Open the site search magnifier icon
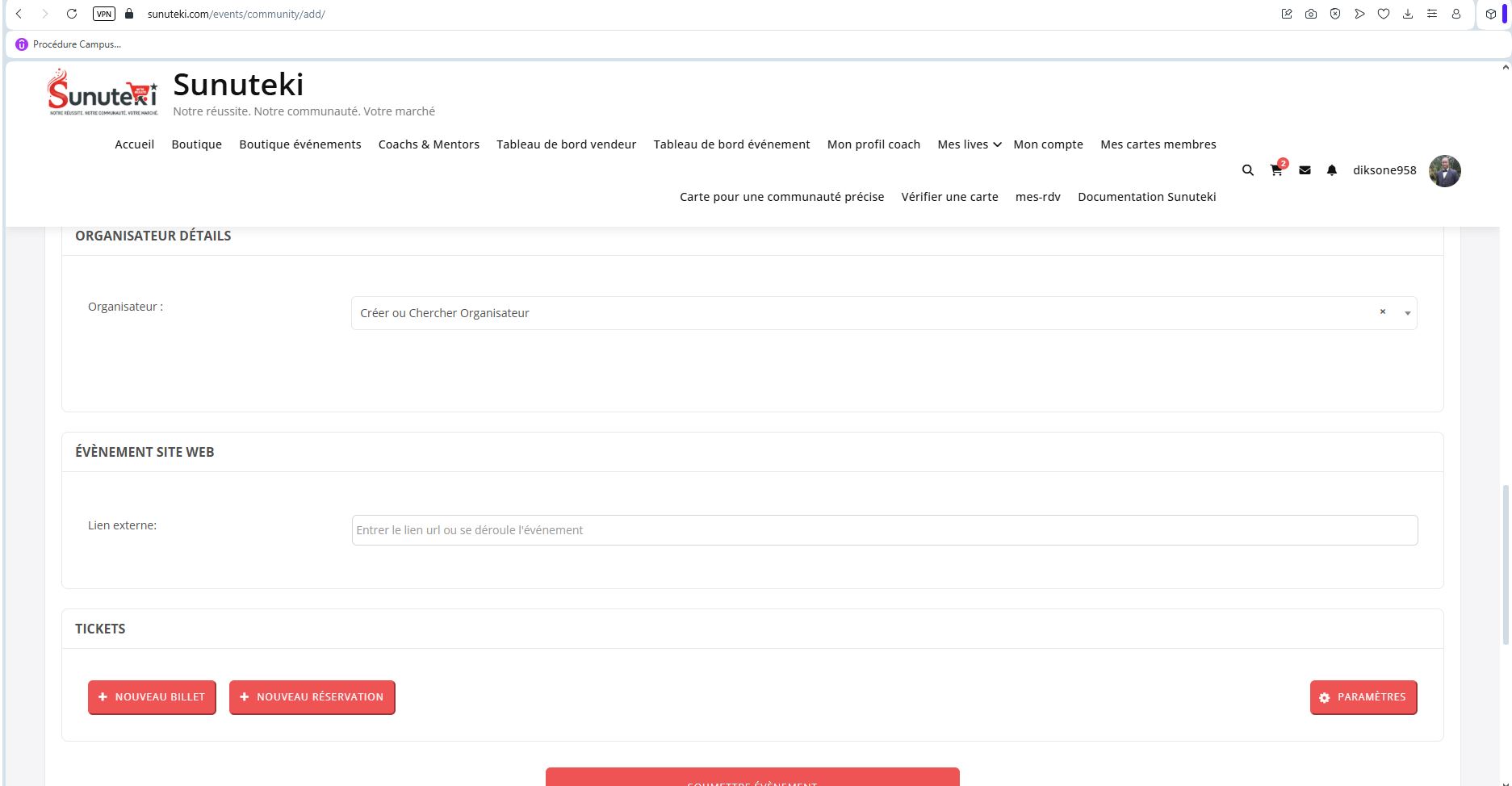1512x786 pixels. pos(1247,170)
